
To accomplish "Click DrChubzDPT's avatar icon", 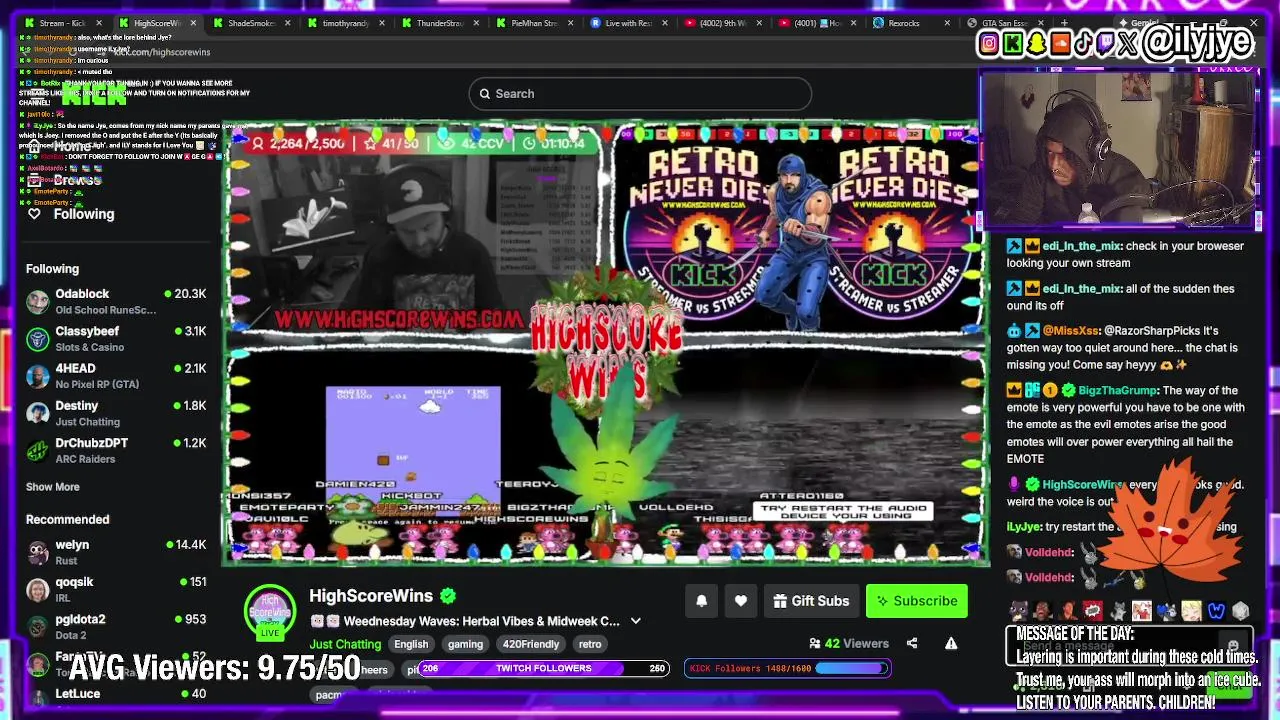I will (38, 450).
